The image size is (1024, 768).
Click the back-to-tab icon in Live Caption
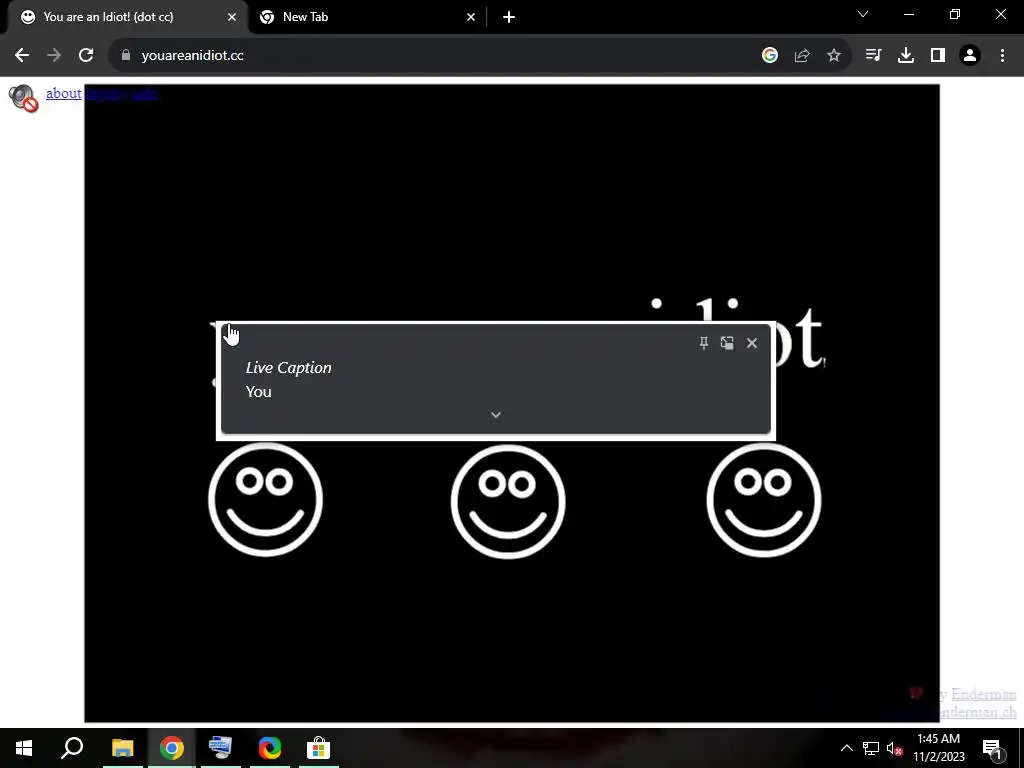click(727, 343)
